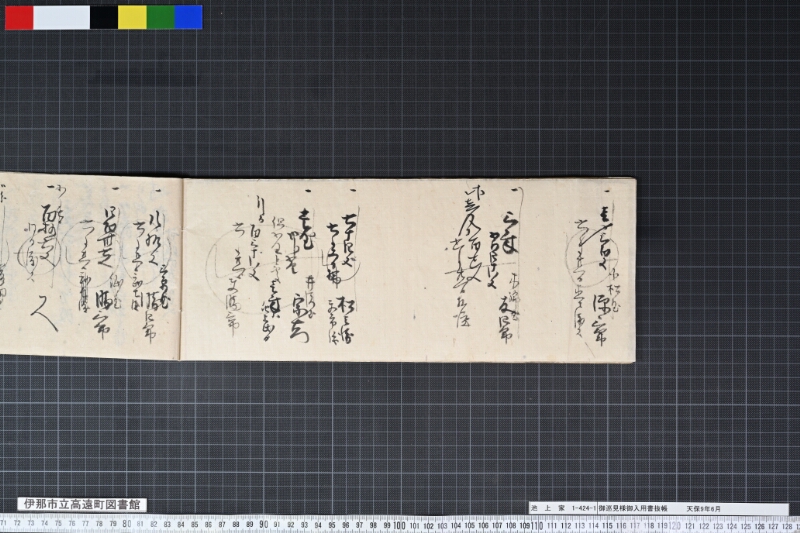Viewport: 800px width, 533px height.
Task: Click the 80 mark on the ruler
Action: [127, 524]
